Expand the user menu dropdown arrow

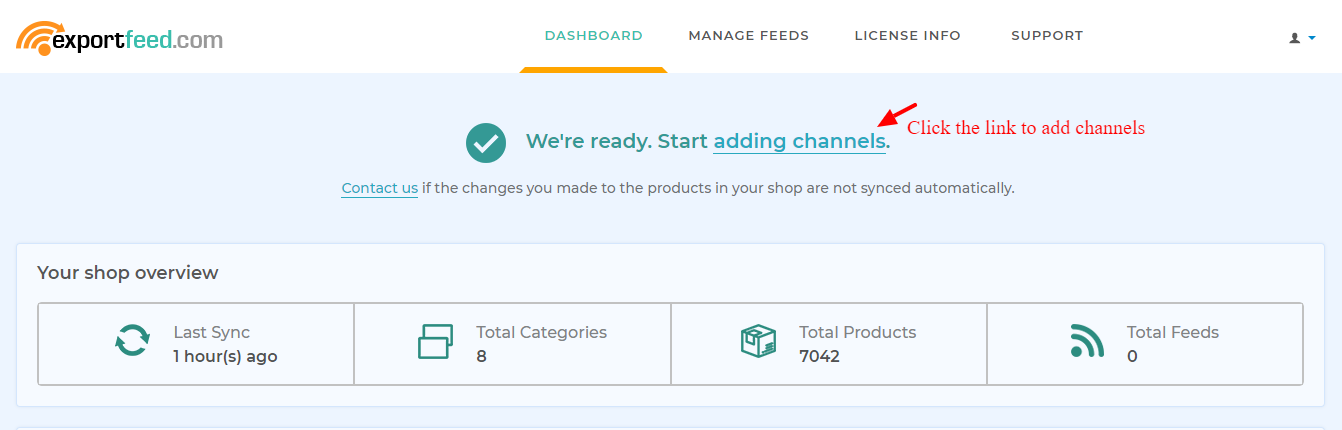1312,37
